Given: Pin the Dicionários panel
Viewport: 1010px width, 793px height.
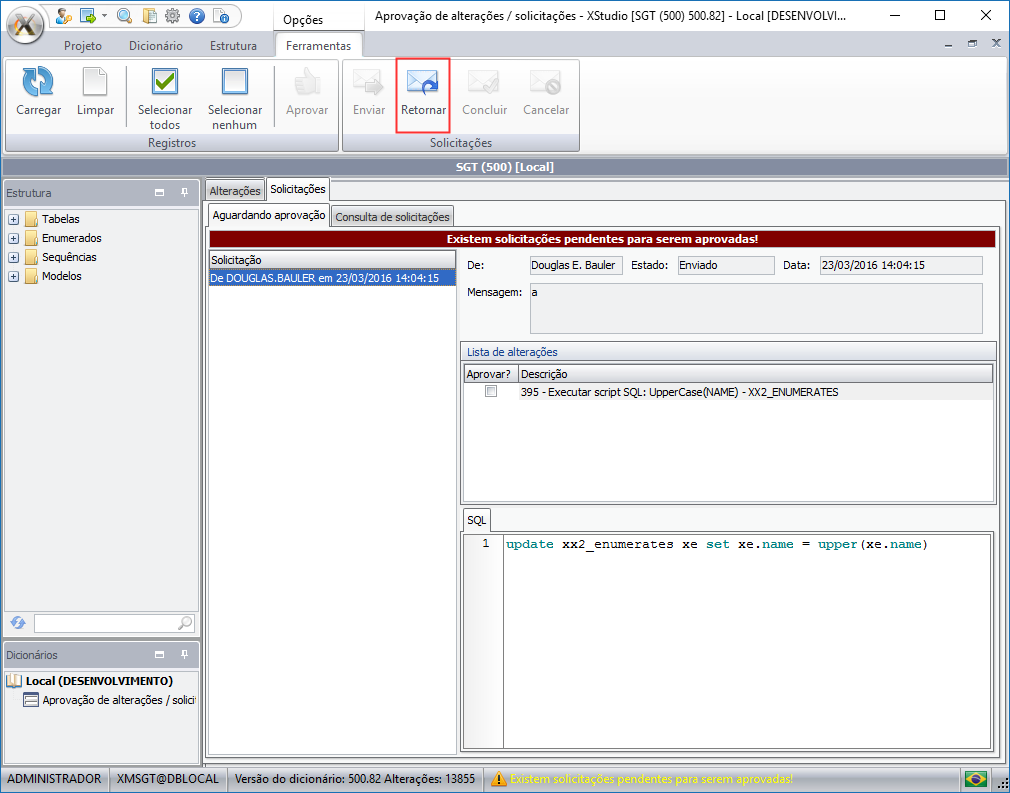Looking at the screenshot, I should coord(184,654).
